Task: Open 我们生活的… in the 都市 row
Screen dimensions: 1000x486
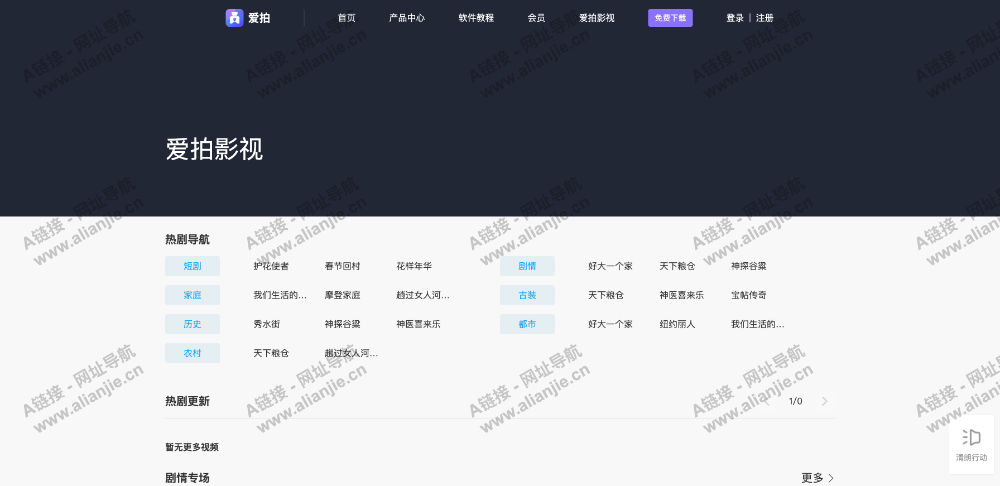Action: pos(758,324)
